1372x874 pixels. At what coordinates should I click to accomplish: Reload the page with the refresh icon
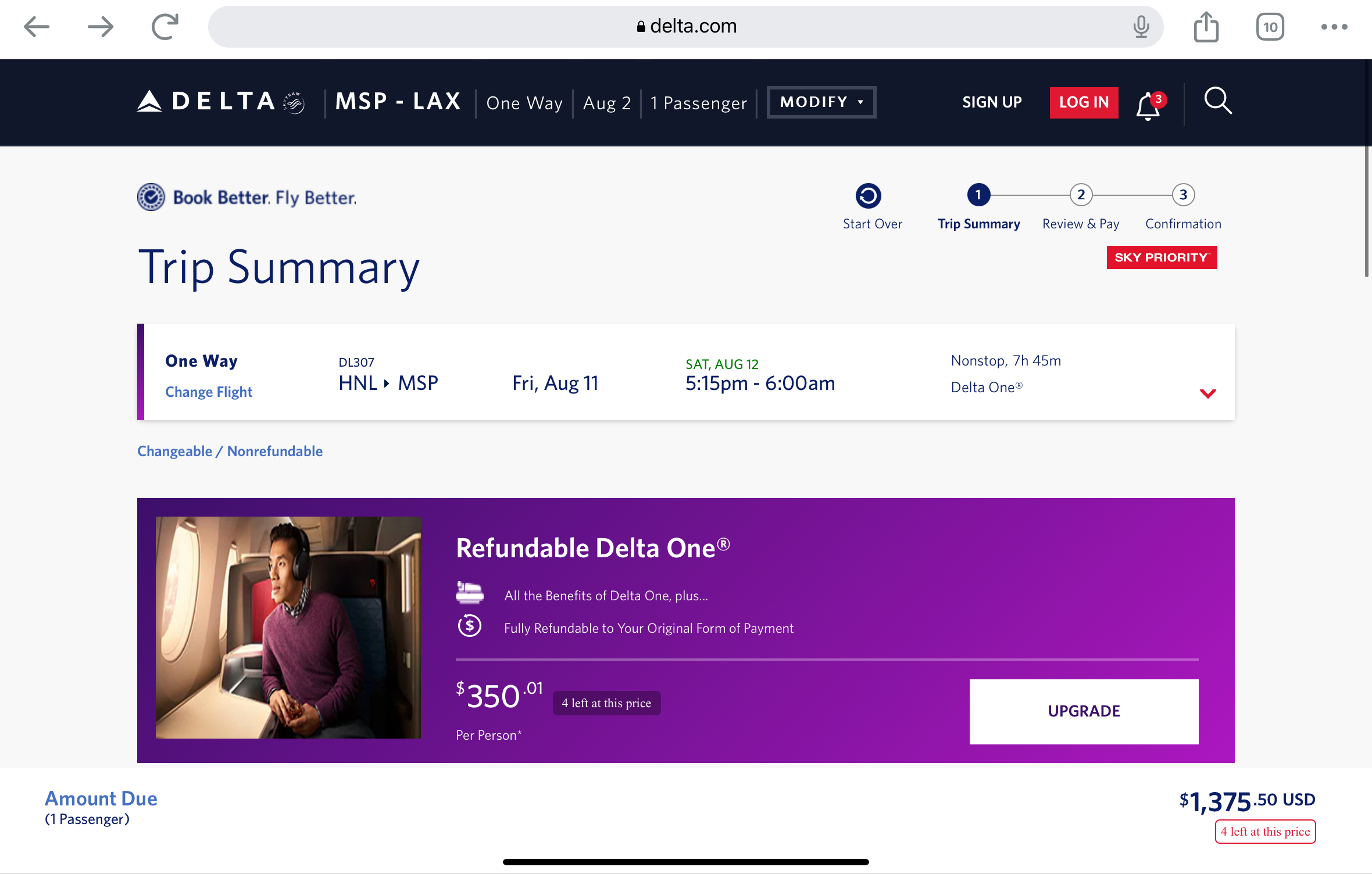coord(165,27)
